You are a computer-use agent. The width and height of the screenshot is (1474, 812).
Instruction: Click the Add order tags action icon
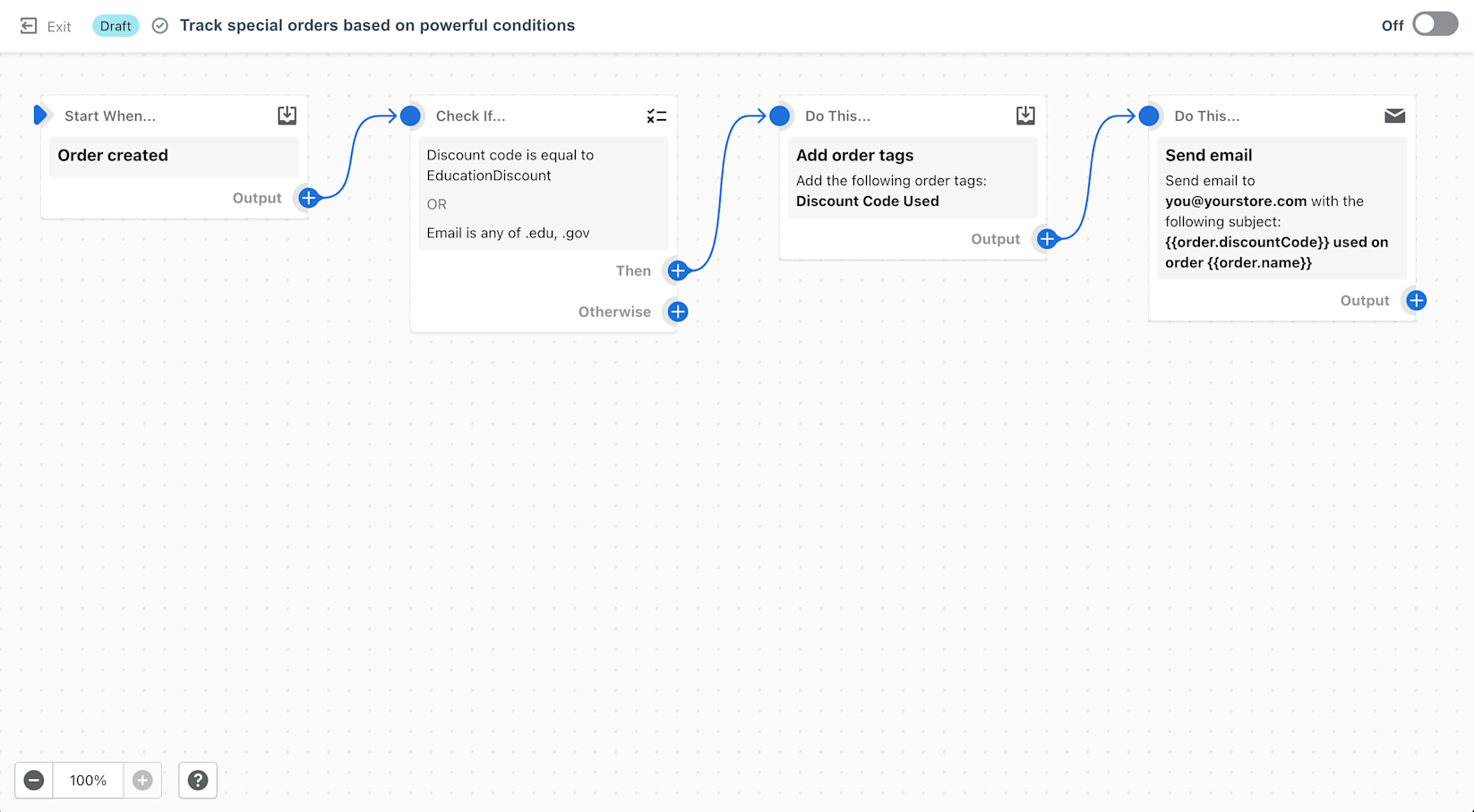click(1025, 115)
